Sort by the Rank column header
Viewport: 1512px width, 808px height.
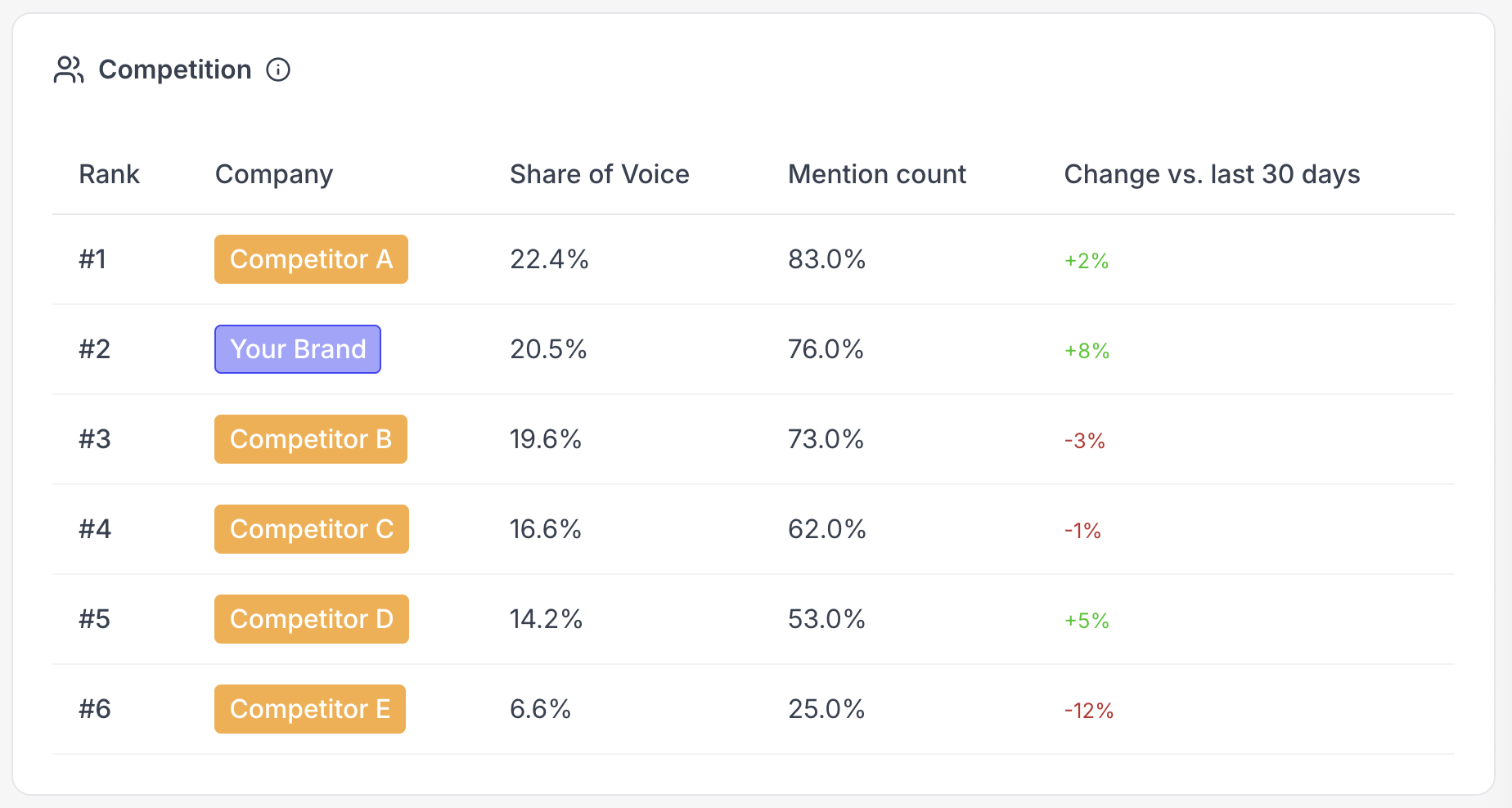click(109, 174)
